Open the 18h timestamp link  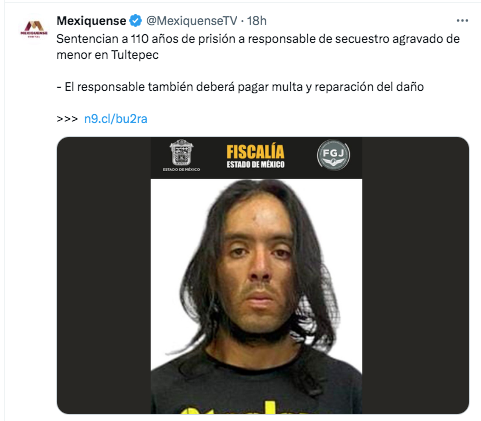pos(257,21)
